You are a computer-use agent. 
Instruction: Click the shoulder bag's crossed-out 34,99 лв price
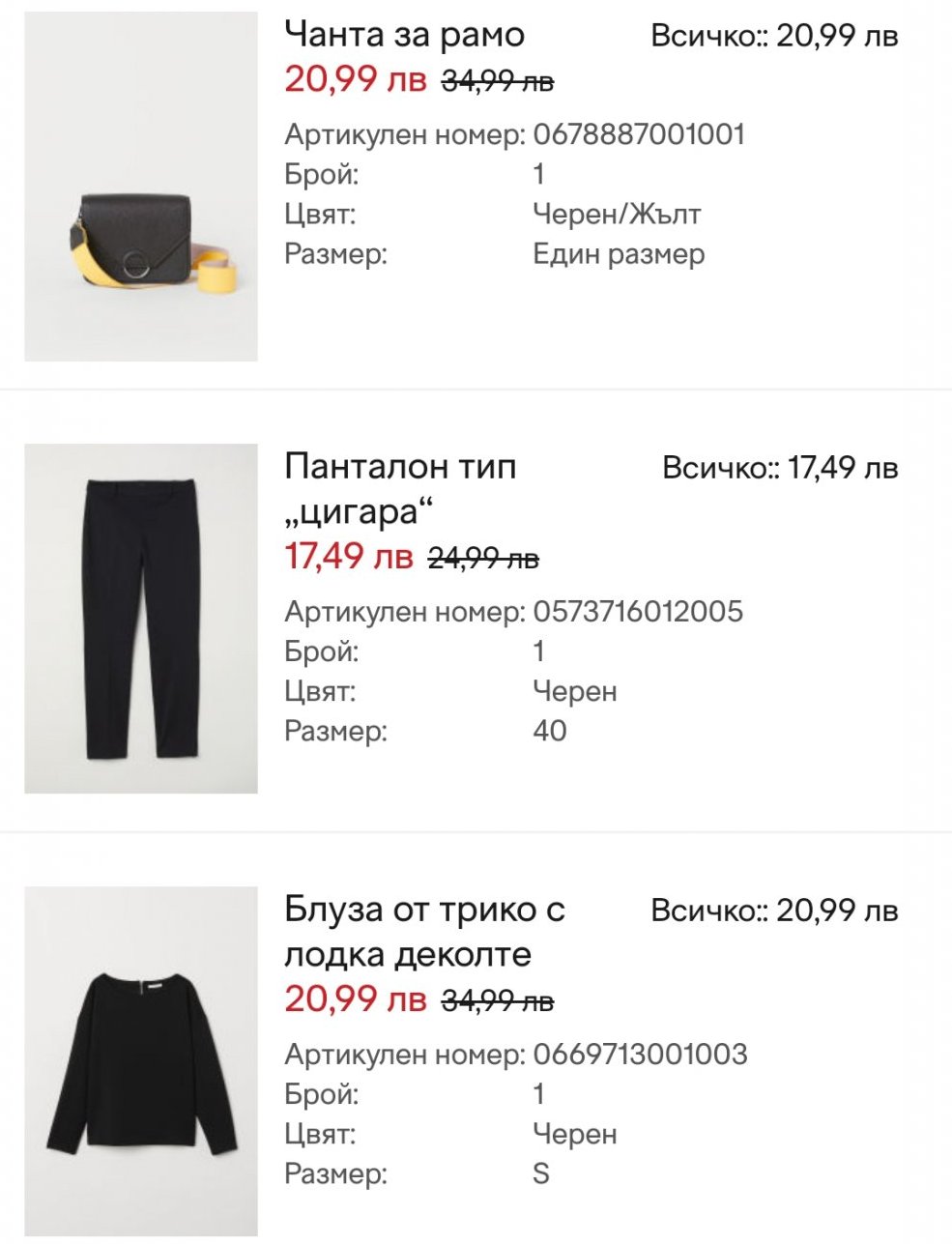pos(498,81)
